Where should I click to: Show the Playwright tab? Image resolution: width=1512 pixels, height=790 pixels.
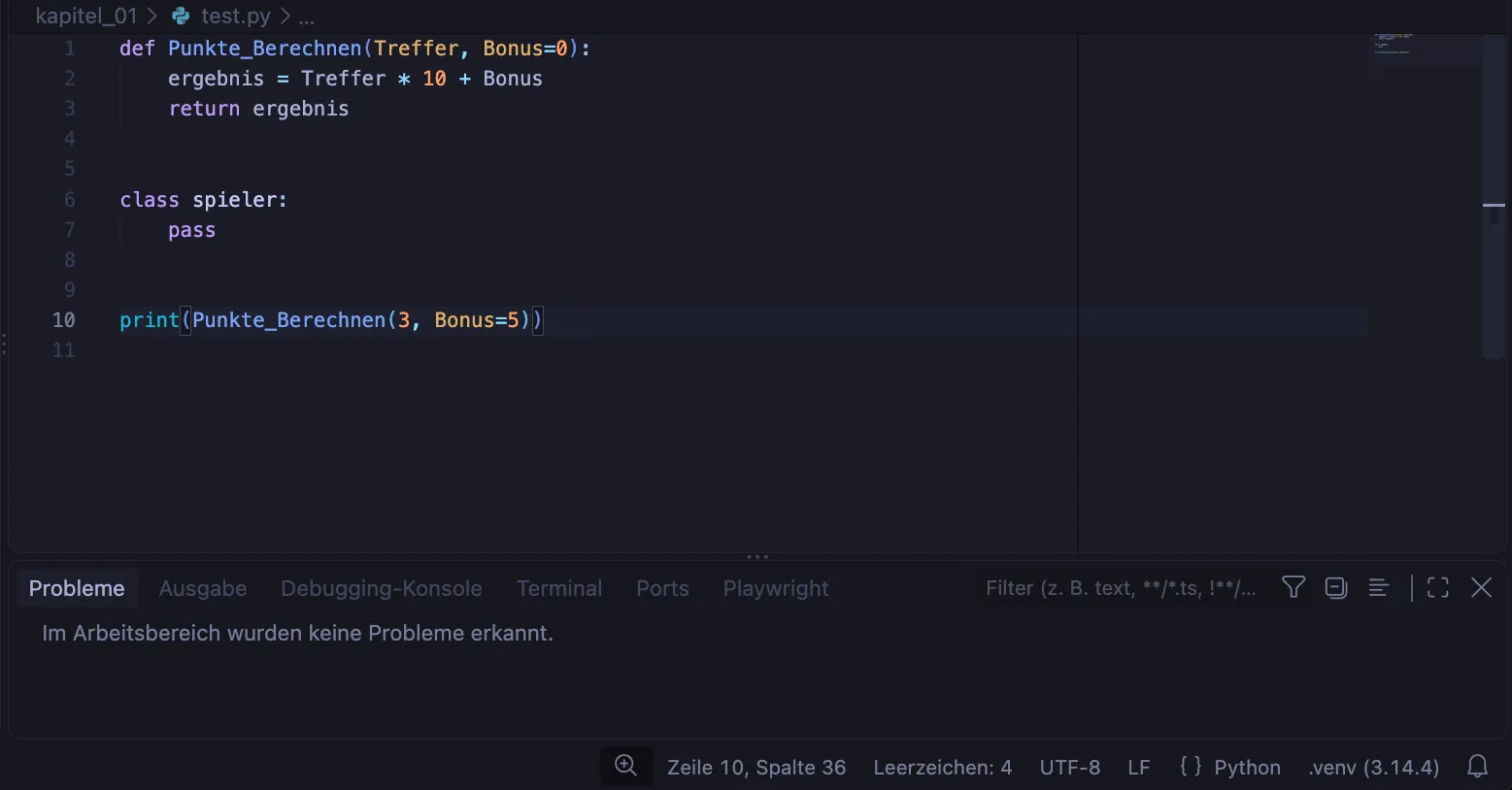(x=776, y=588)
